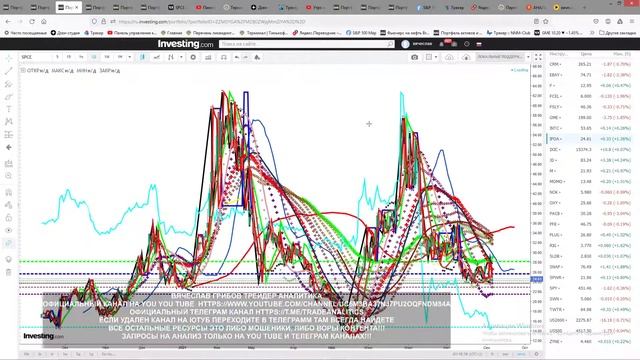Expand the SPY row dropdown in watchlist

[560, 288]
